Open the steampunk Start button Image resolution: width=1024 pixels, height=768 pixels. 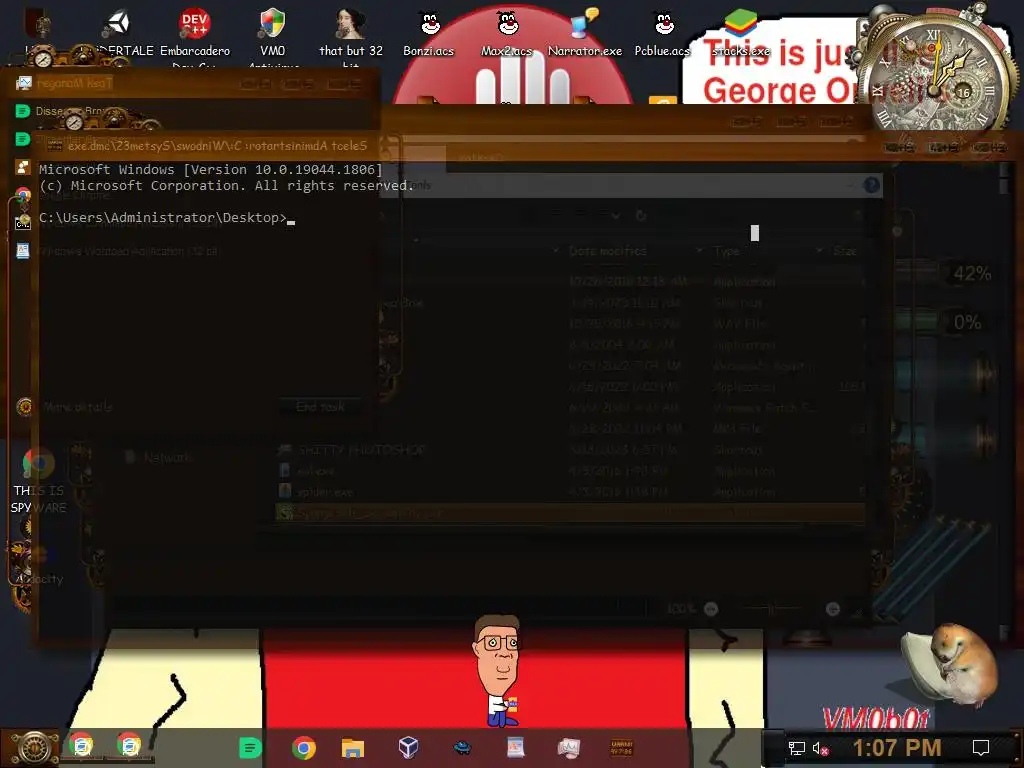click(33, 748)
